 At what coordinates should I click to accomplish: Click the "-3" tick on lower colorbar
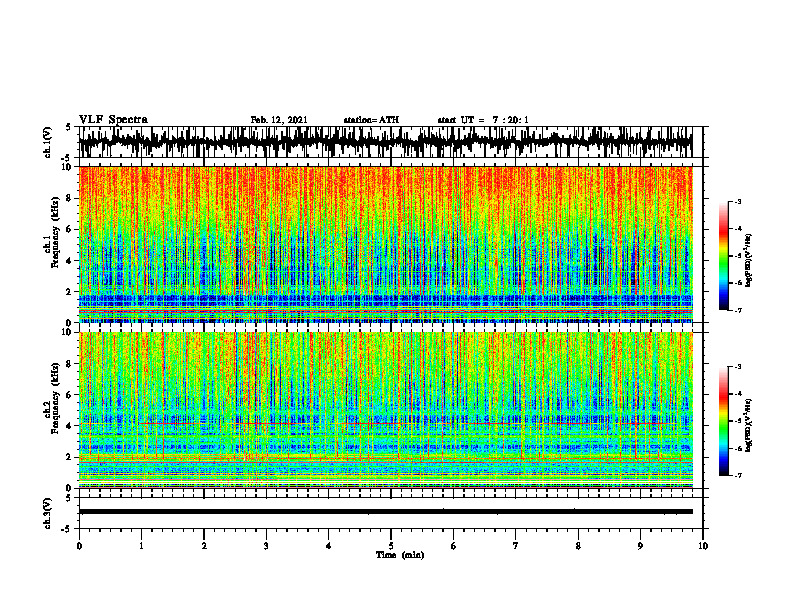coord(737,367)
